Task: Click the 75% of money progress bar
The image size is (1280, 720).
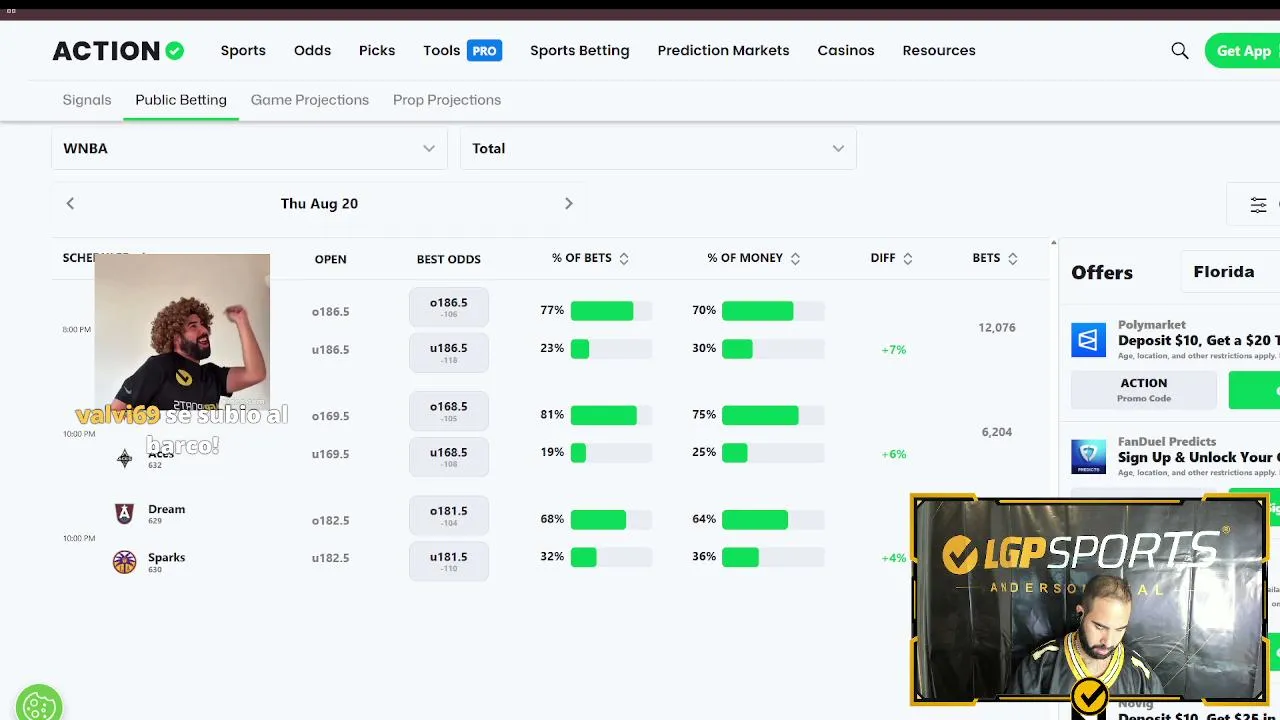Action: coord(773,415)
